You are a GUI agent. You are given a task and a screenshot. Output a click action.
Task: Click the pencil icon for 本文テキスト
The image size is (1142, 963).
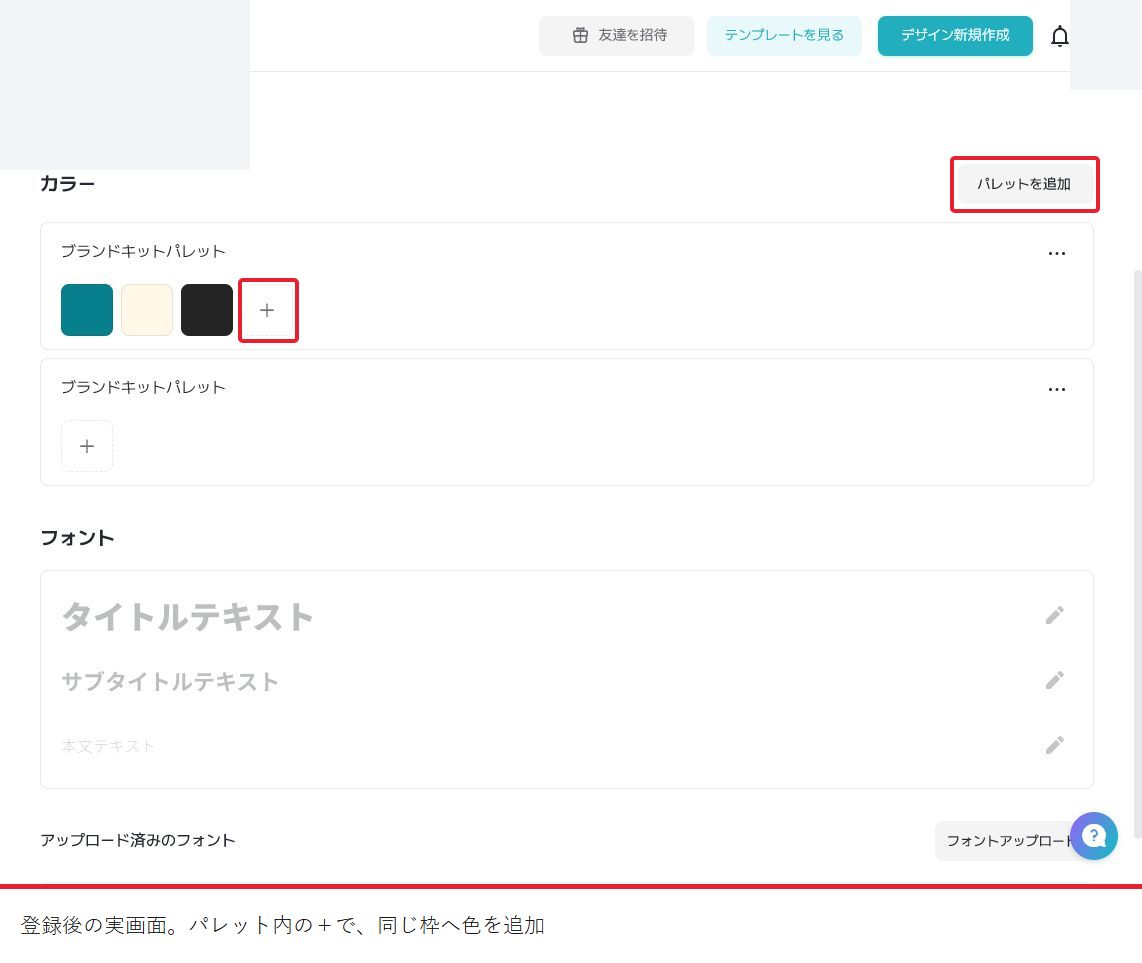[x=1054, y=745]
